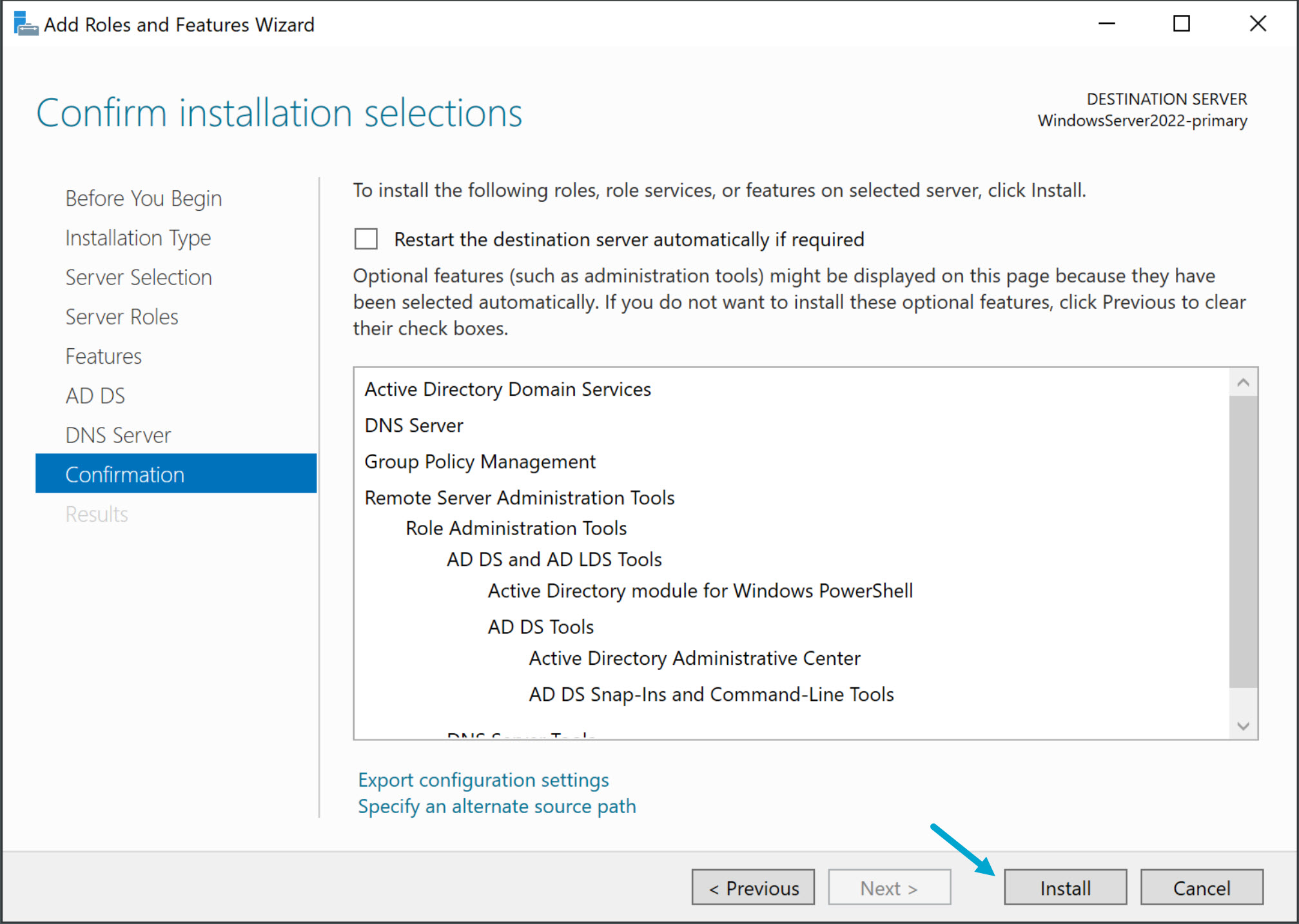Select Group Policy Management in the list
The image size is (1299, 924).
[x=480, y=462]
